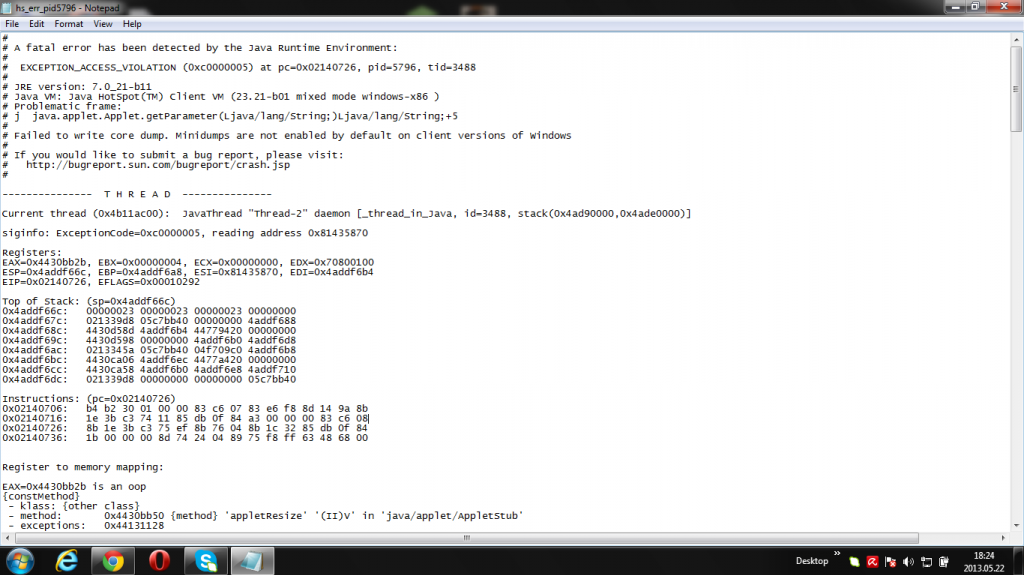The height and width of the screenshot is (575, 1024).
Task: Click the 'appletResize' method line
Action: point(266,516)
